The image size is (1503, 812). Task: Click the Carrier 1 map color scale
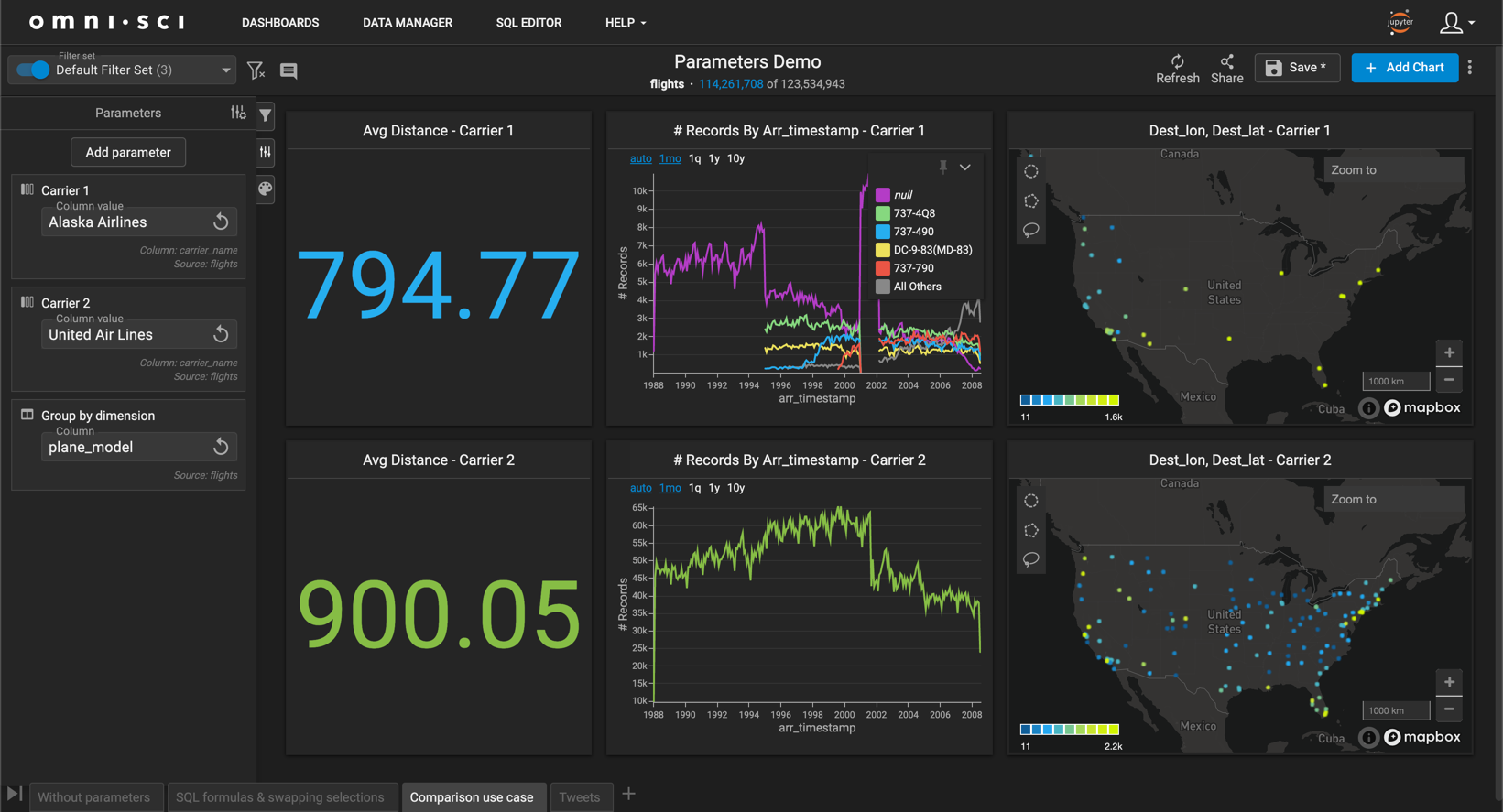click(x=1069, y=400)
